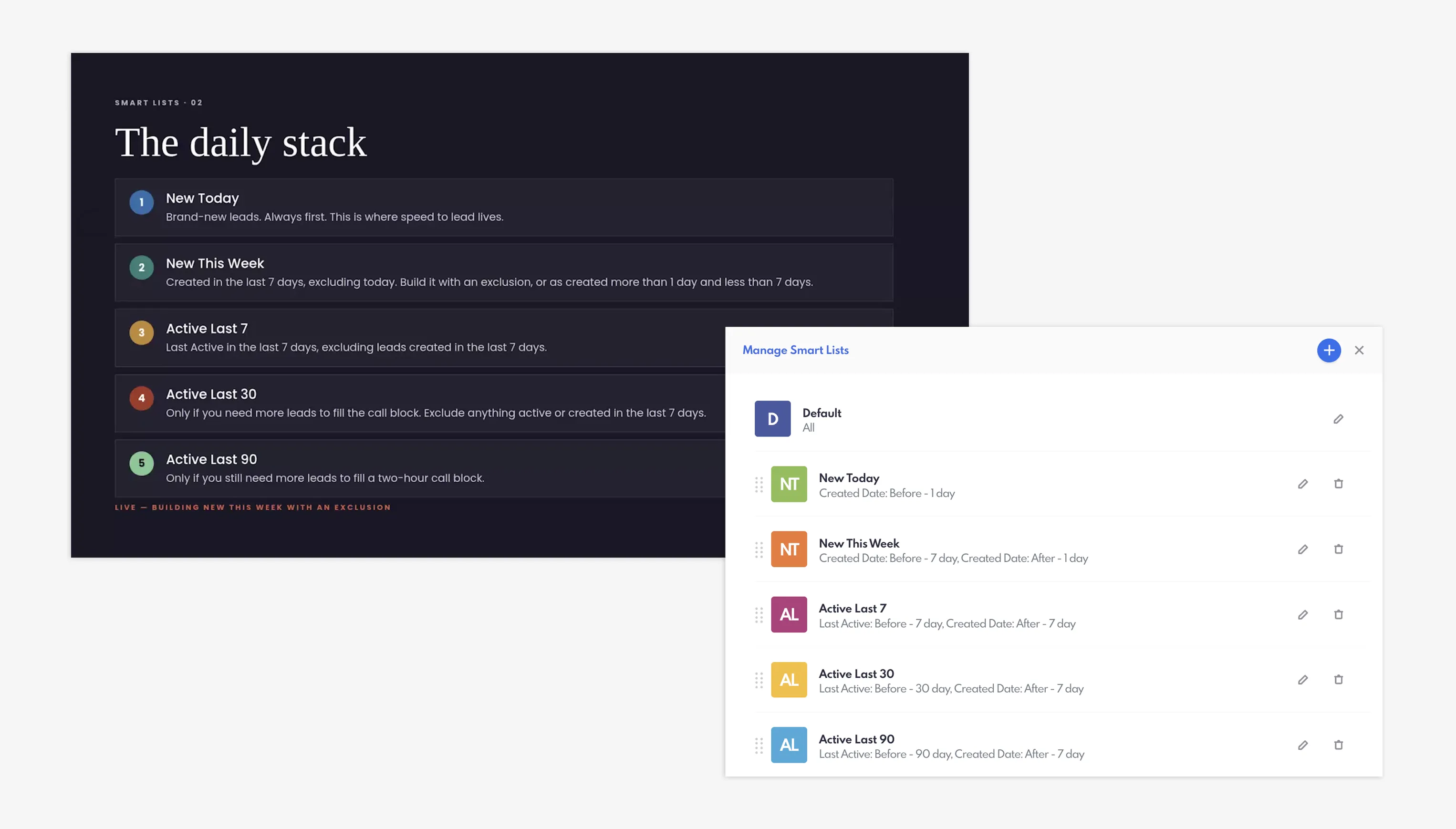The height and width of the screenshot is (829, 1456).
Task: Click the numbered circle 4 on the slide
Action: pos(141,398)
